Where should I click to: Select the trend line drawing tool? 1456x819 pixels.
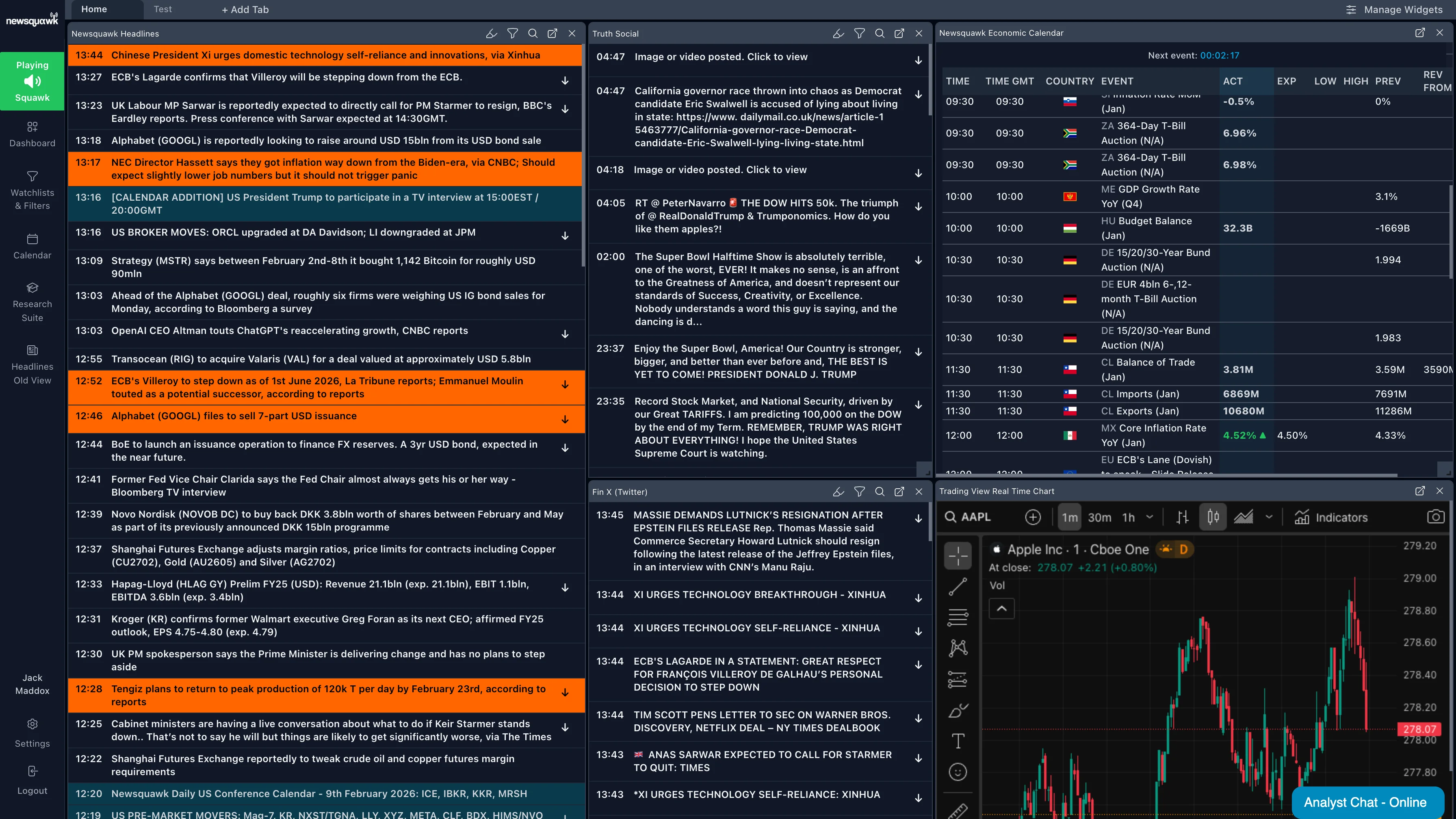pyautogui.click(x=958, y=587)
